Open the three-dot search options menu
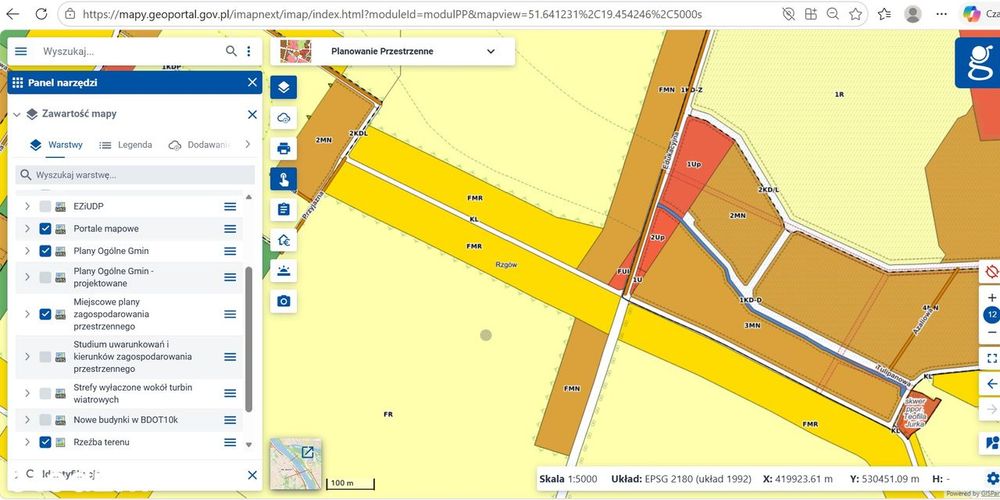The width and height of the screenshot is (1000, 500). [249, 51]
